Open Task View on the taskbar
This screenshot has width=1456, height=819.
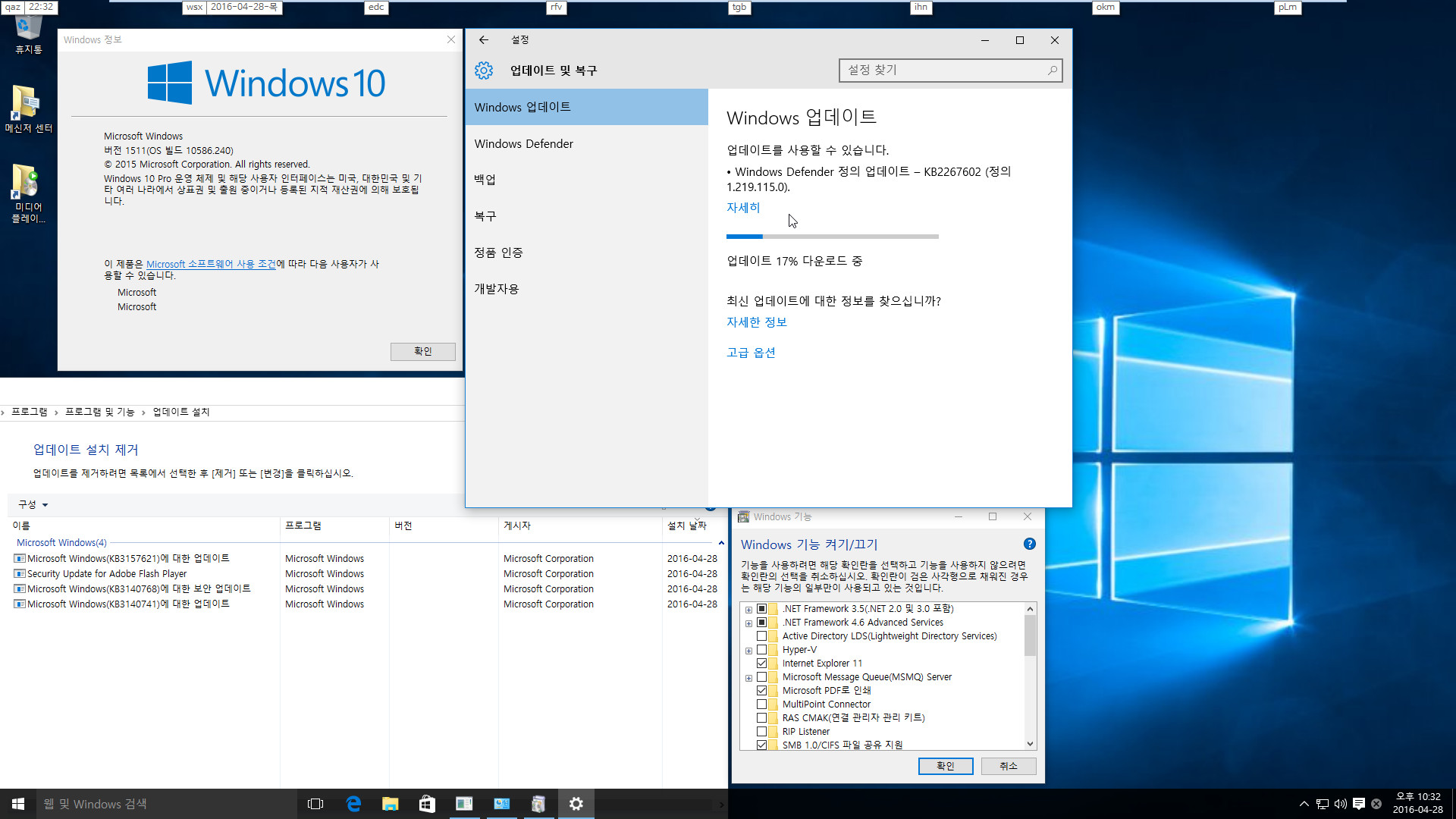(315, 804)
